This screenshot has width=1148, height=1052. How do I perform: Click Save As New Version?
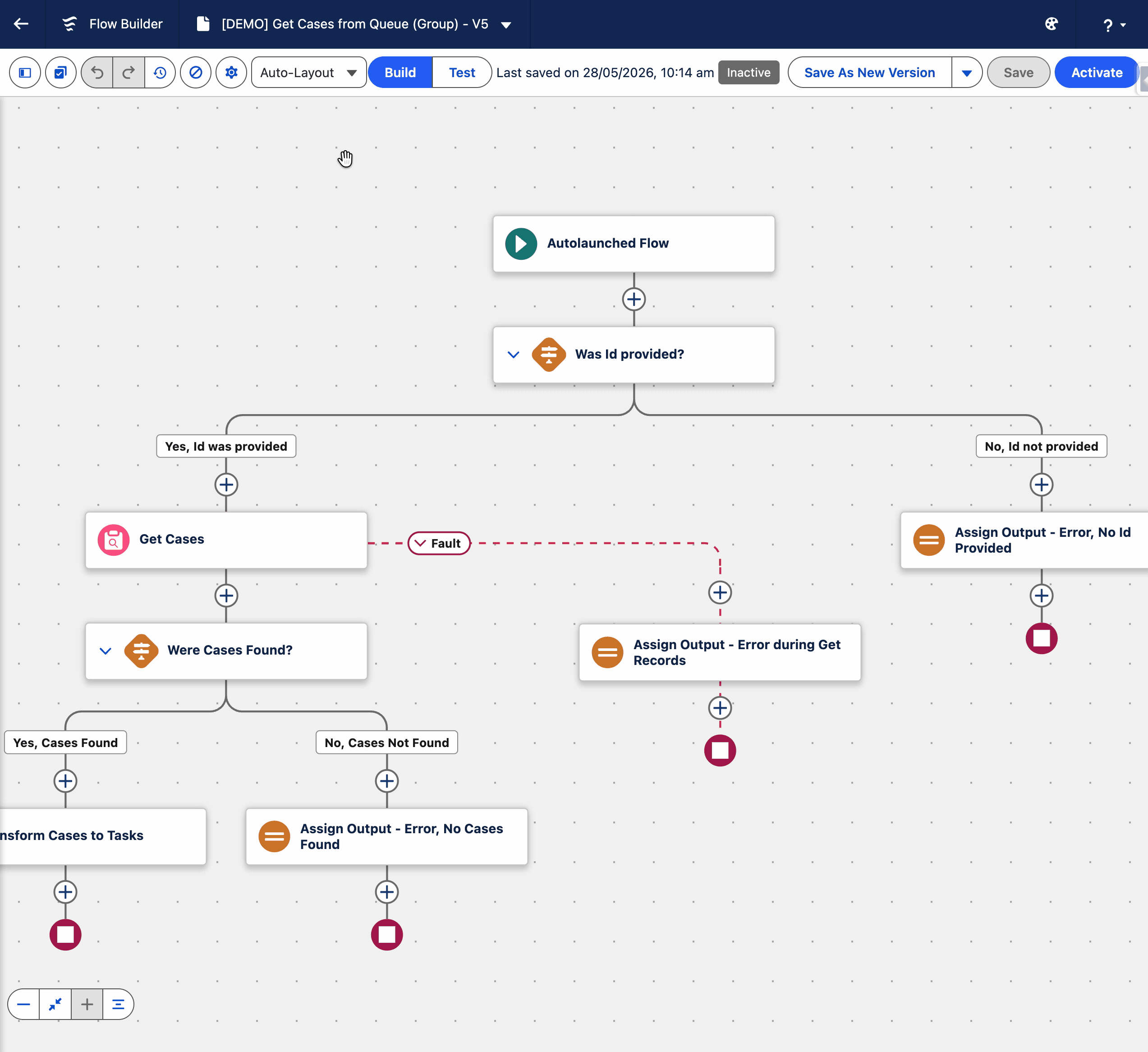(x=869, y=72)
